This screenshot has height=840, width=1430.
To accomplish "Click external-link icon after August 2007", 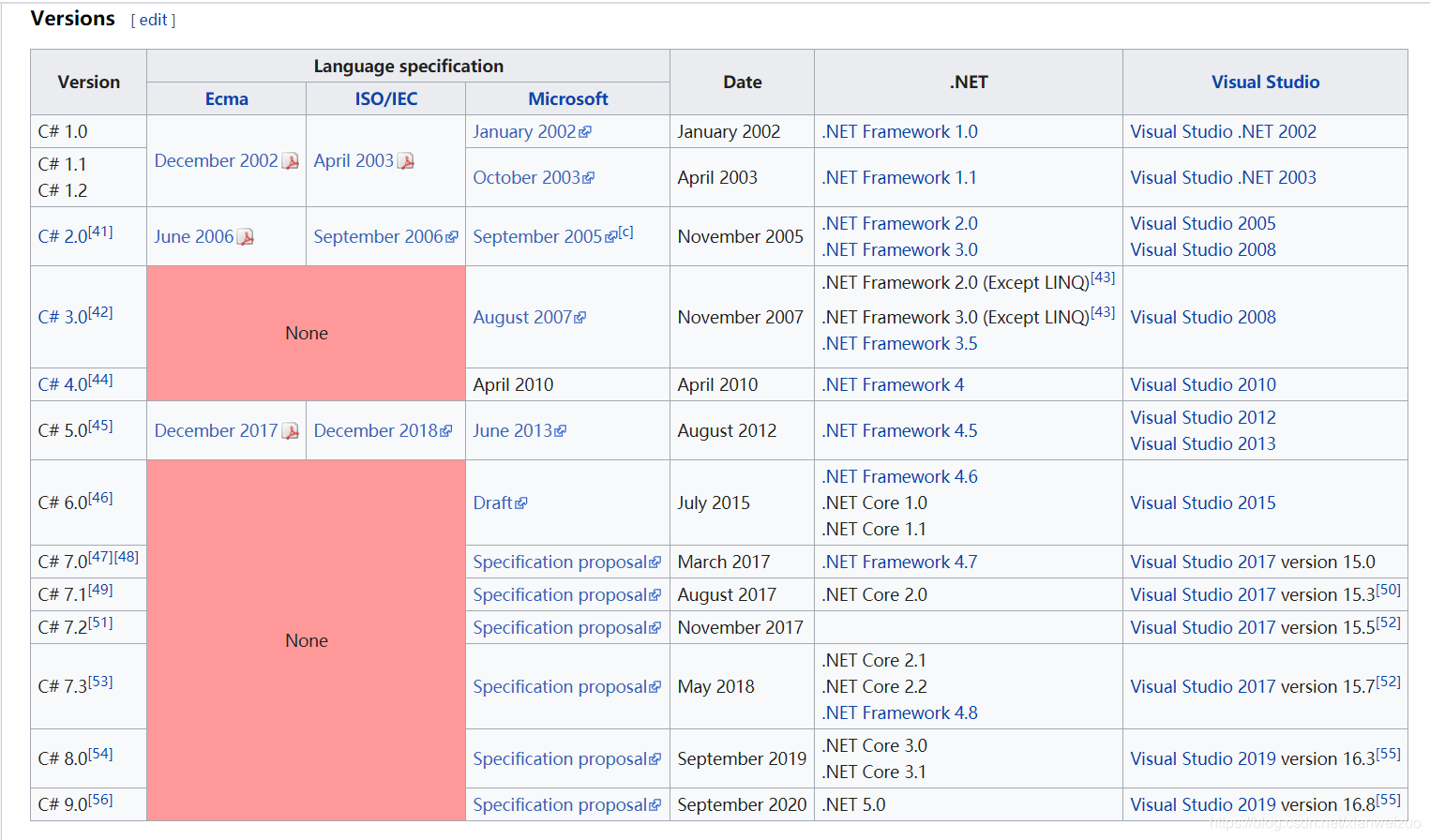I will 580,318.
